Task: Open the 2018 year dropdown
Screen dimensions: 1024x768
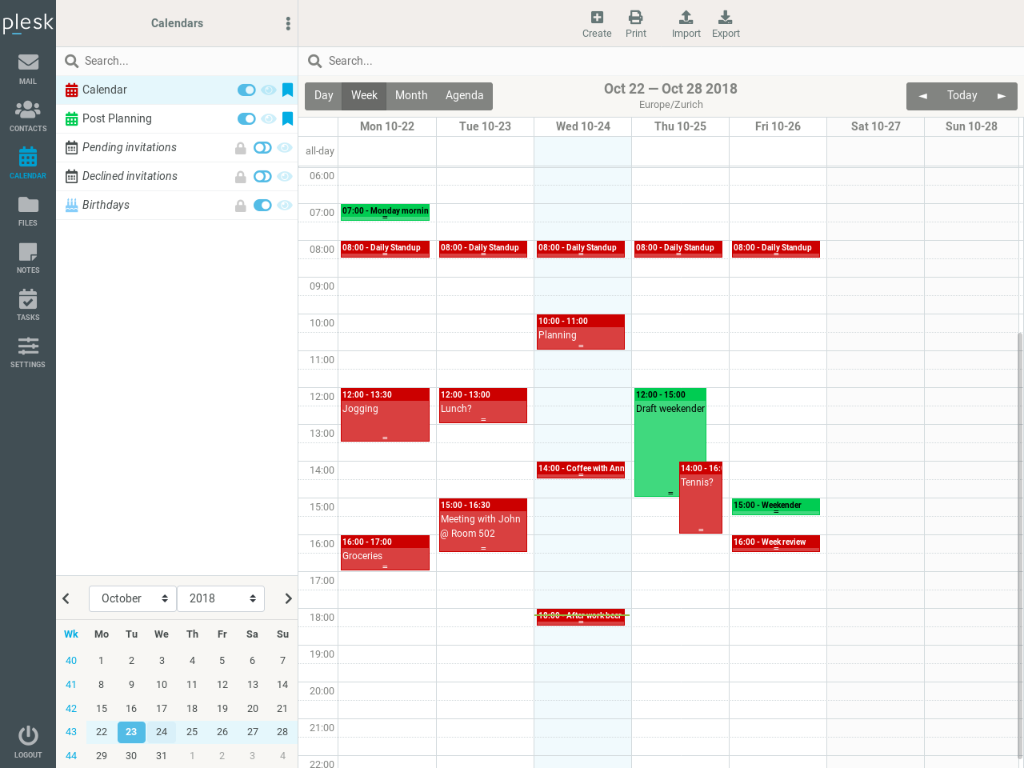Action: coord(220,598)
